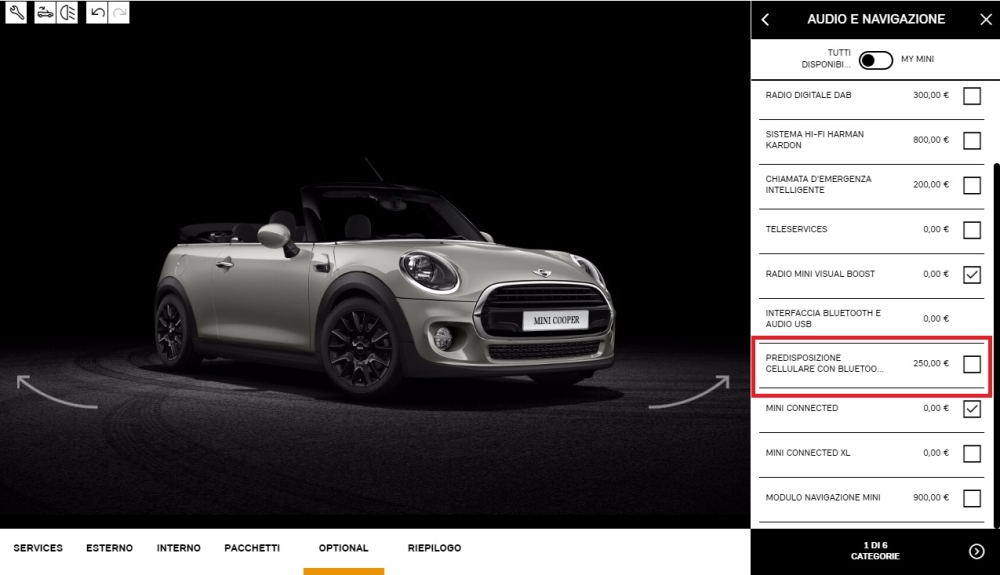Check Predisposizione Cellulare con Bluetooth checkbox
Screen dimensions: 1000x575
coord(972,364)
